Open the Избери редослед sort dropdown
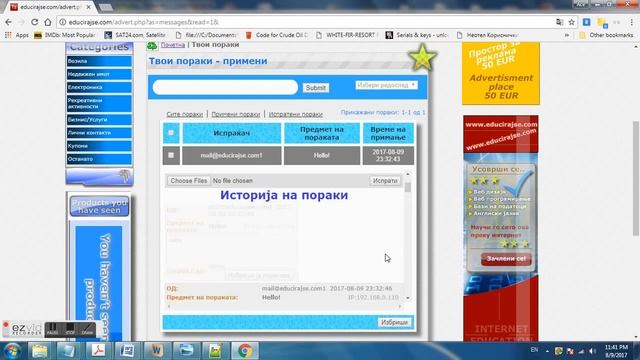Screen dimensions: 640x360 pyautogui.click(x=386, y=85)
